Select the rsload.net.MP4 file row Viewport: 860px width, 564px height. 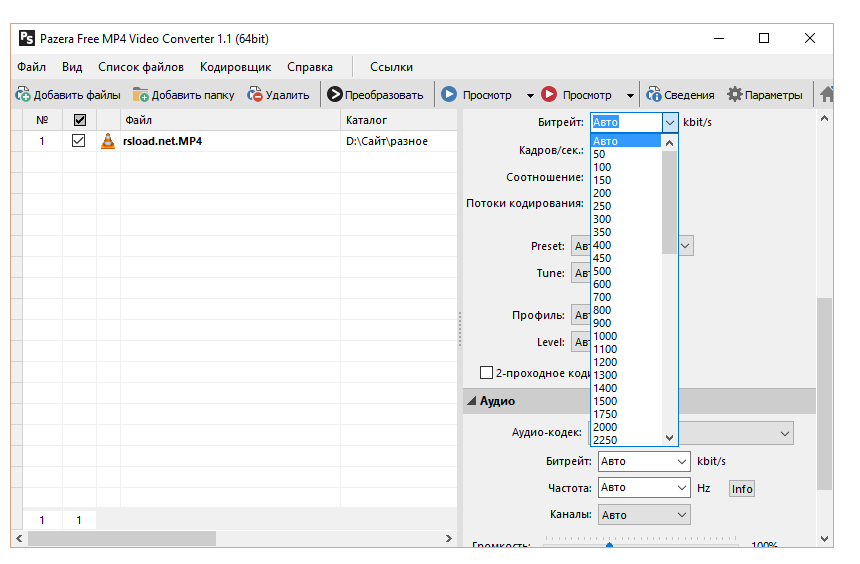click(240, 141)
